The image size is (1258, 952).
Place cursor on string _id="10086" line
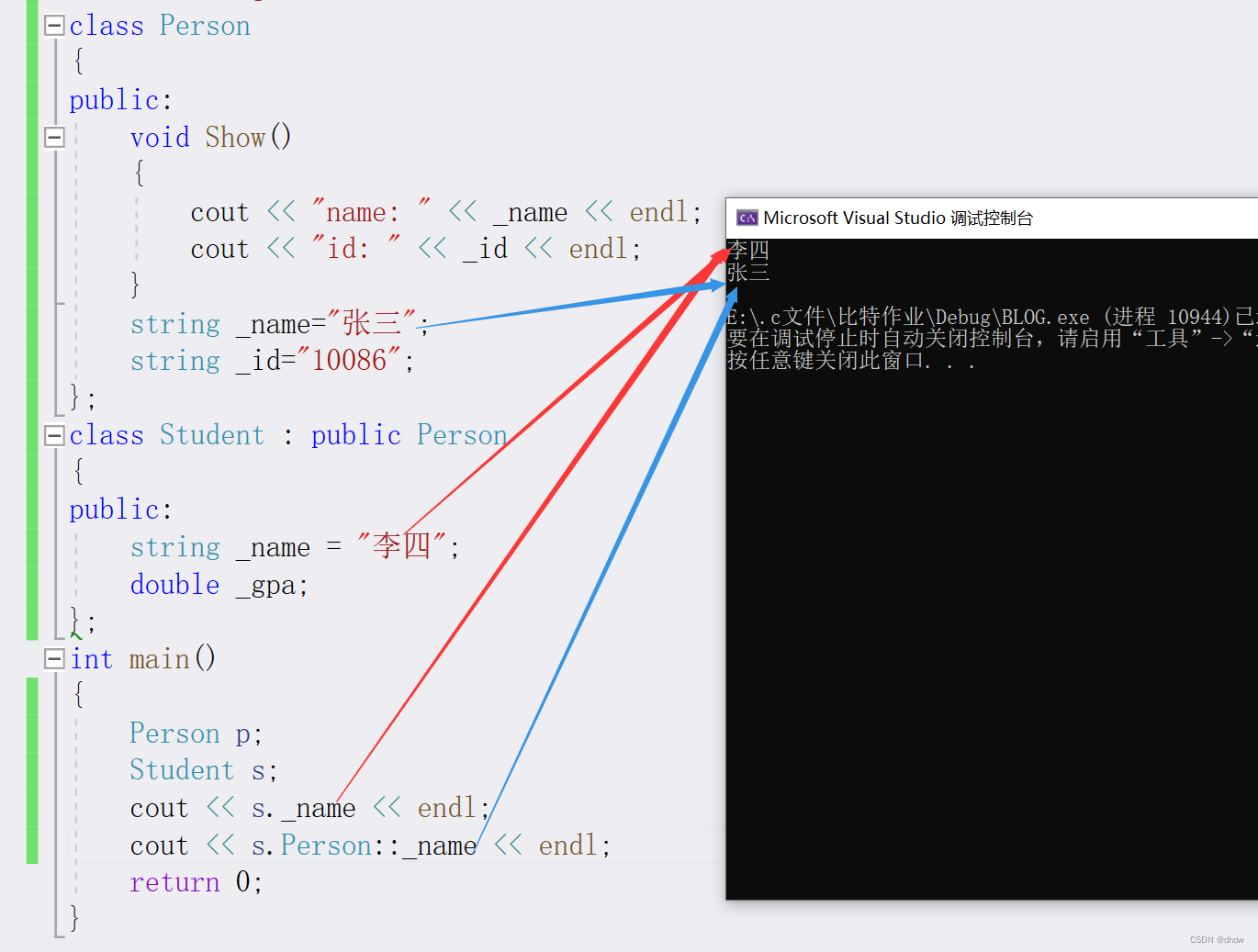click(272, 361)
